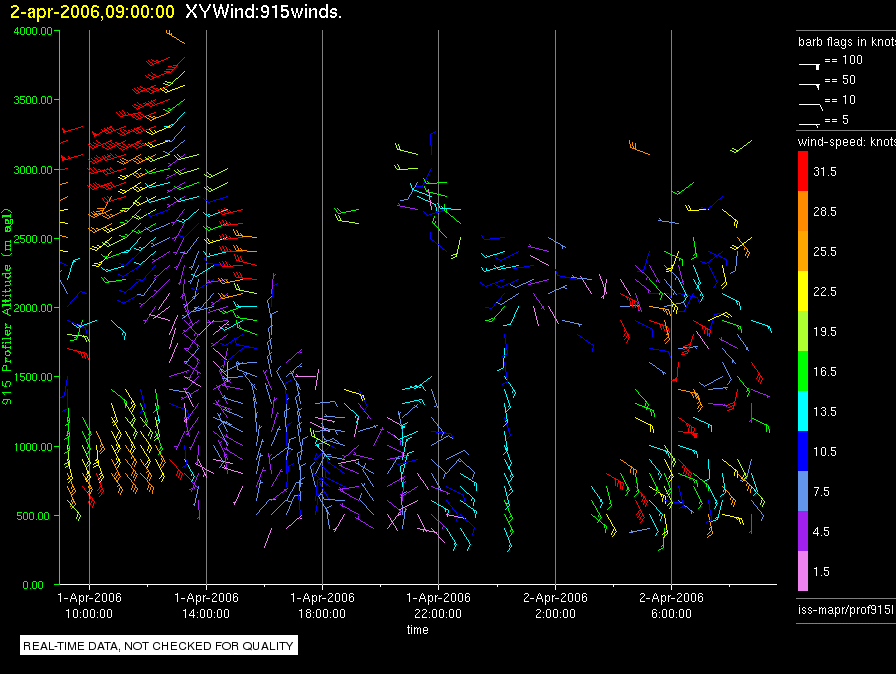Click the 500.00 altitude tick label
The height and width of the screenshot is (674, 896).
tap(33, 516)
